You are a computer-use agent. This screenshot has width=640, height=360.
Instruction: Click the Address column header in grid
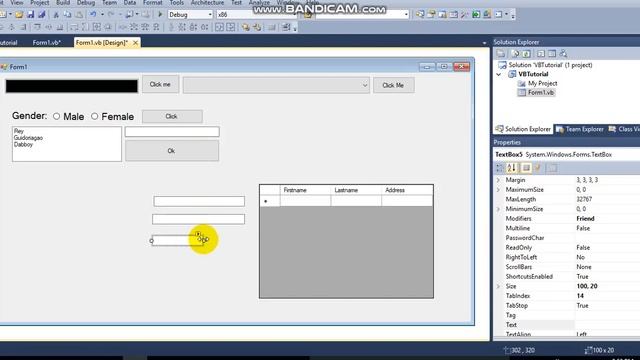[x=407, y=190]
